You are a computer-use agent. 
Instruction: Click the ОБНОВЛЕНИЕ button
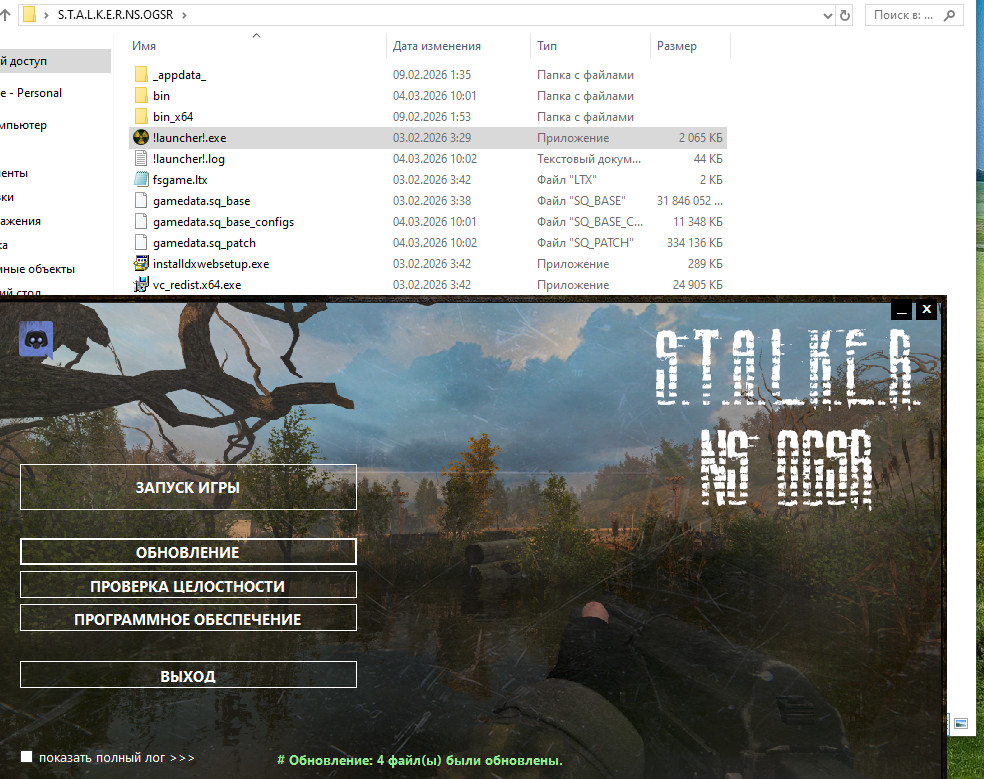(x=188, y=552)
